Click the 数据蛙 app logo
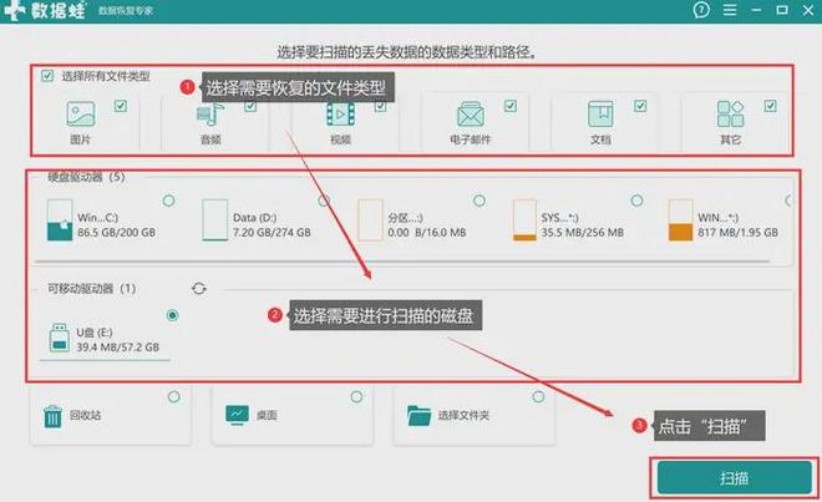Image resolution: width=822 pixels, height=502 pixels. (45, 10)
